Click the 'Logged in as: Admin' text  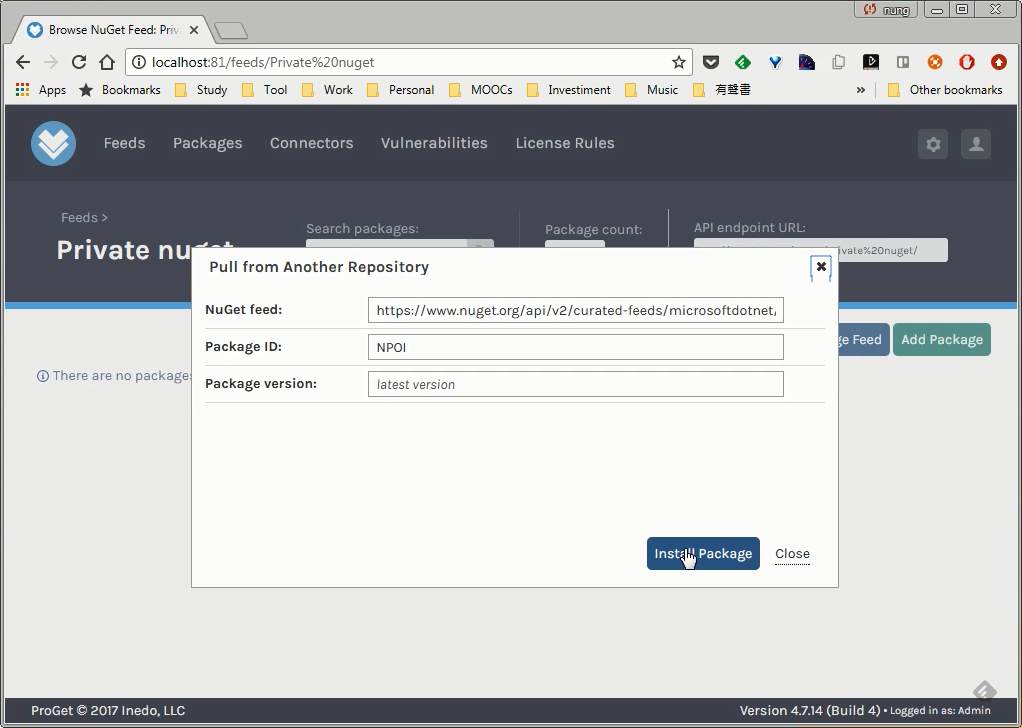(x=940, y=711)
